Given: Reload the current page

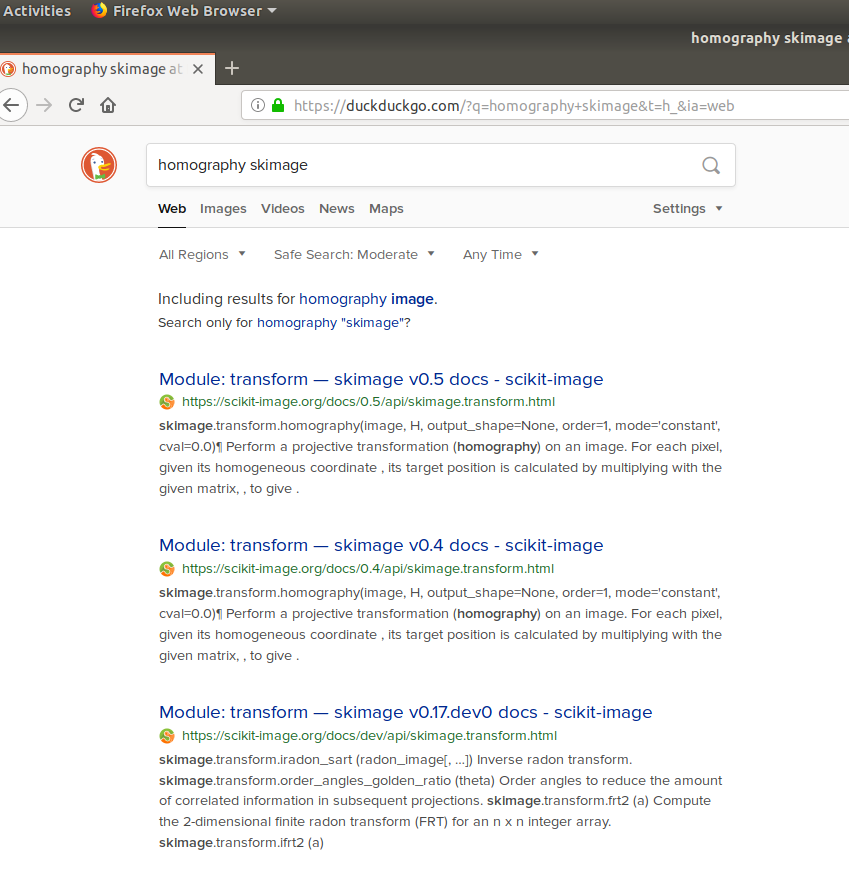Looking at the screenshot, I should (x=76, y=105).
